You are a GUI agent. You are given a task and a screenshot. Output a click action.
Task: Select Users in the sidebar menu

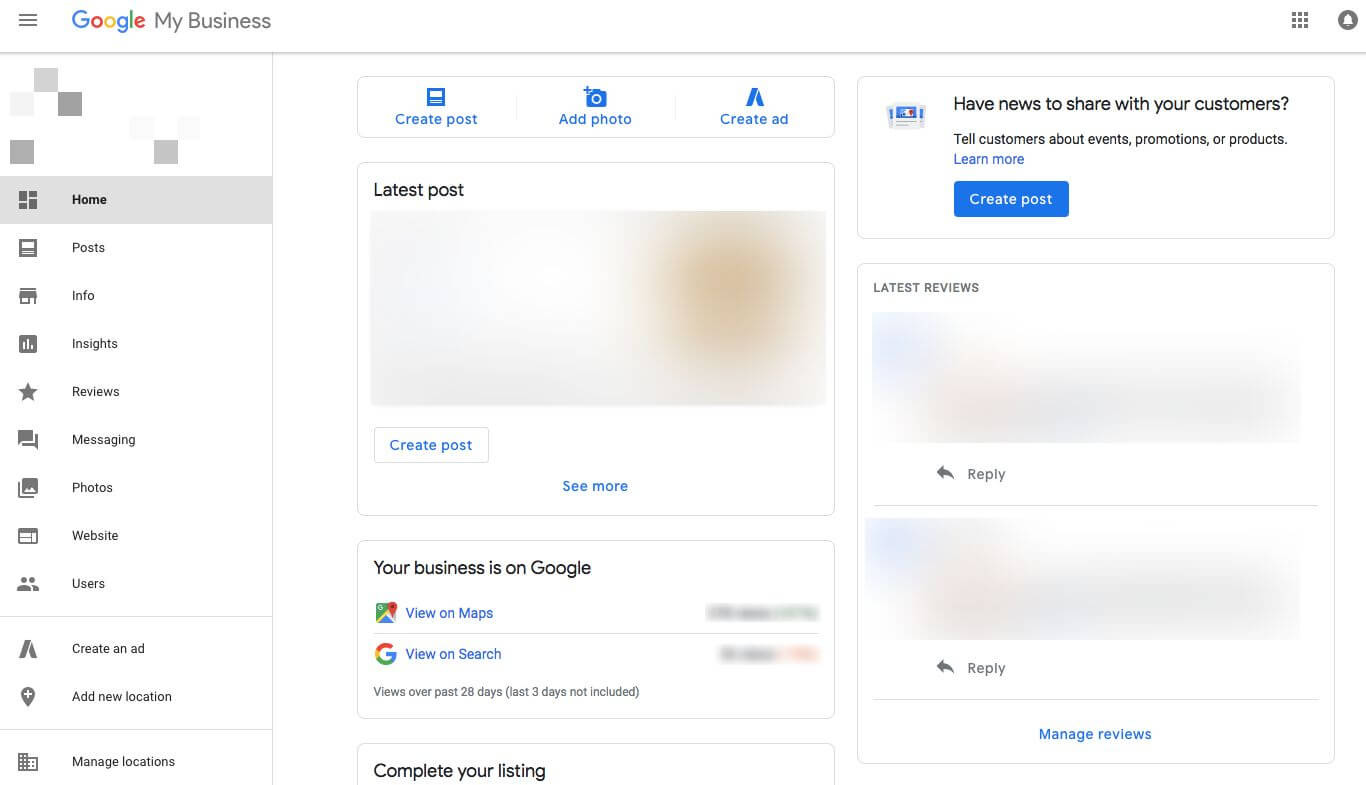coord(88,584)
